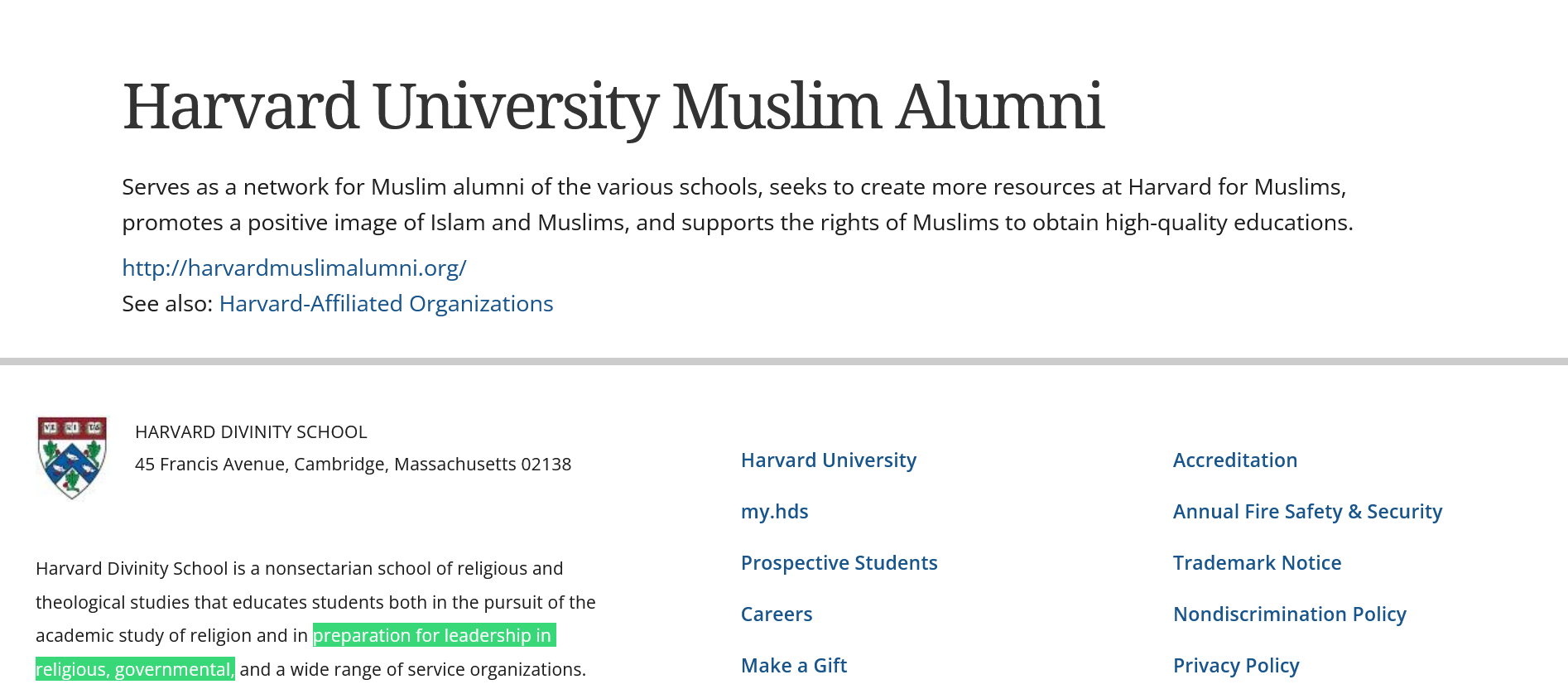
Task: Click the highlighted 'preparation for leadership in' text
Action: point(434,635)
